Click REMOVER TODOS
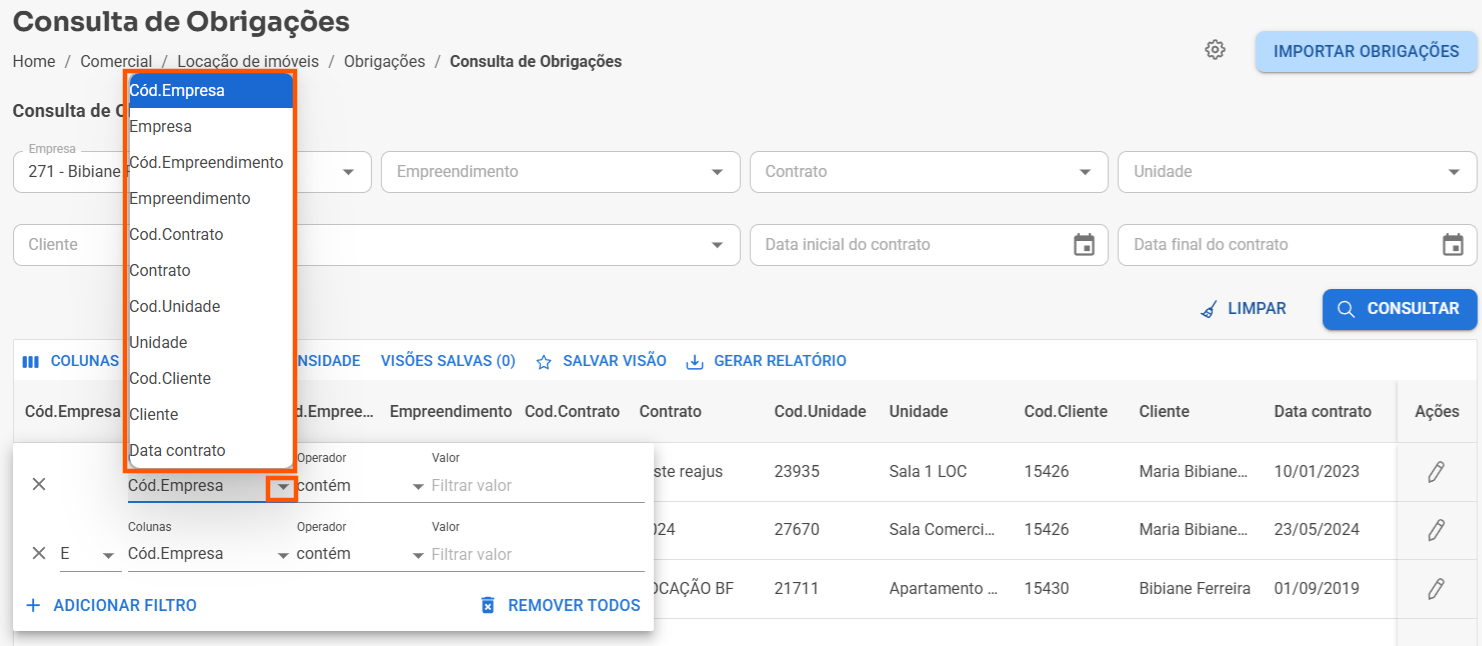This screenshot has height=646, width=1482. tap(560, 605)
